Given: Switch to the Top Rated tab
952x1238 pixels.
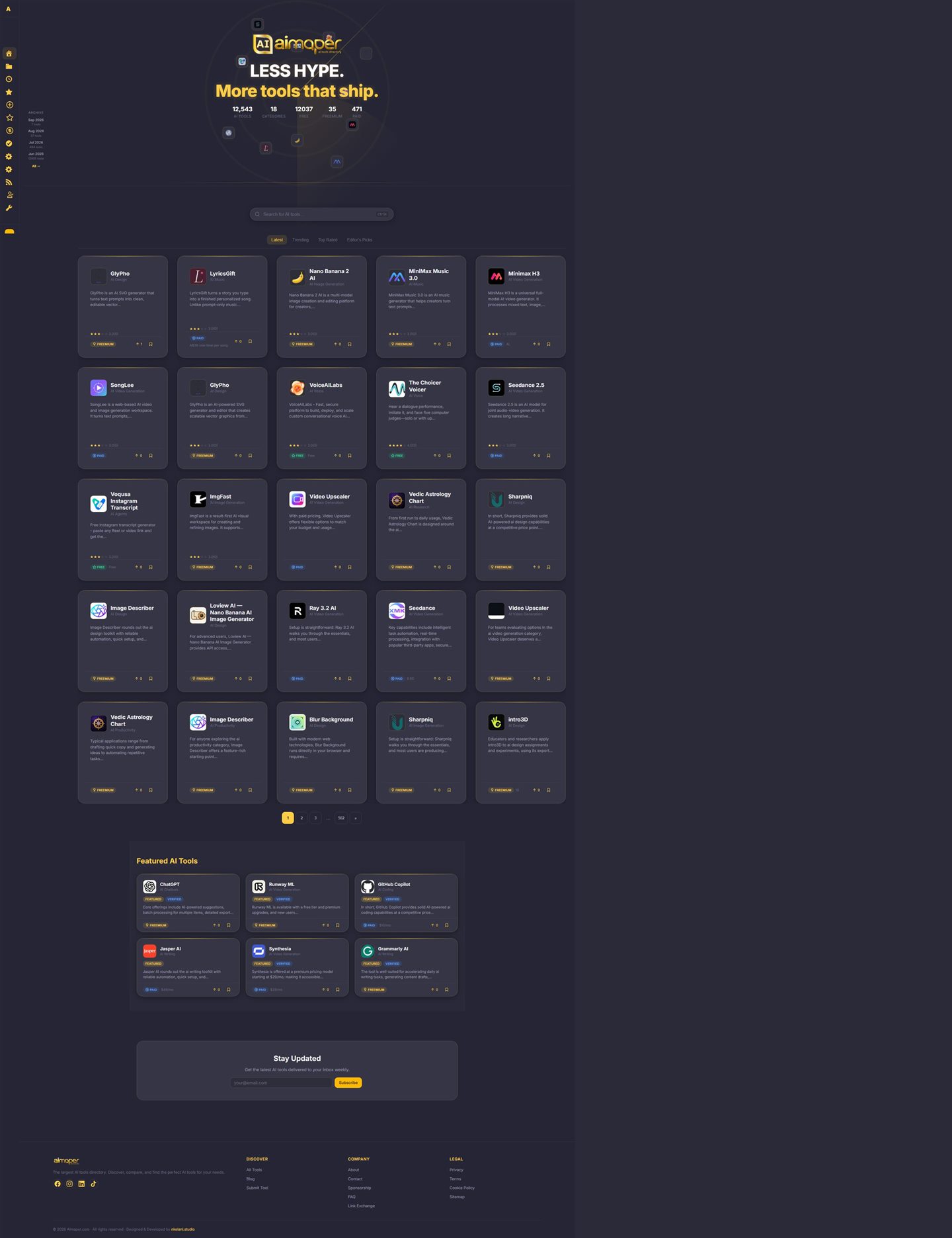Looking at the screenshot, I should pos(328,240).
